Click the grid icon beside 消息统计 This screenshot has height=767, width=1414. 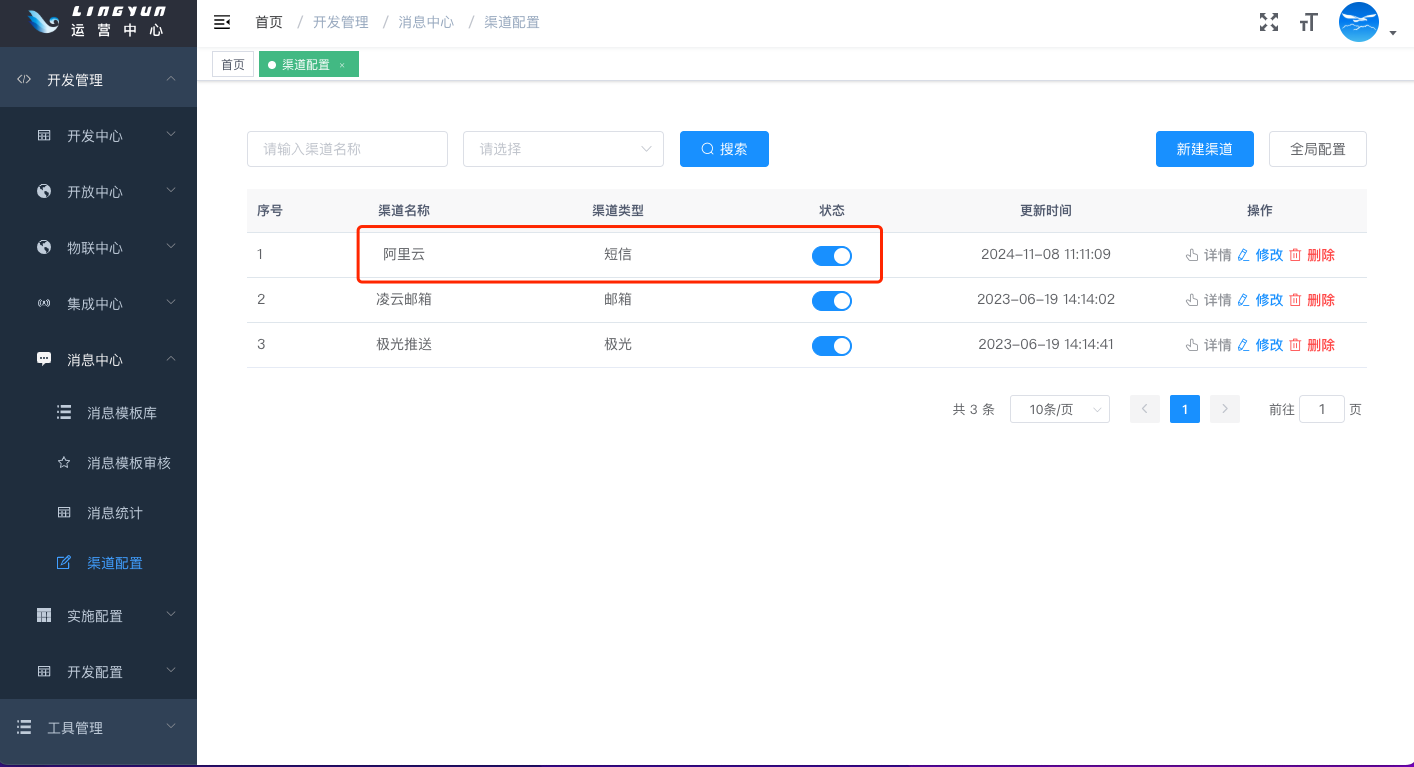point(64,512)
